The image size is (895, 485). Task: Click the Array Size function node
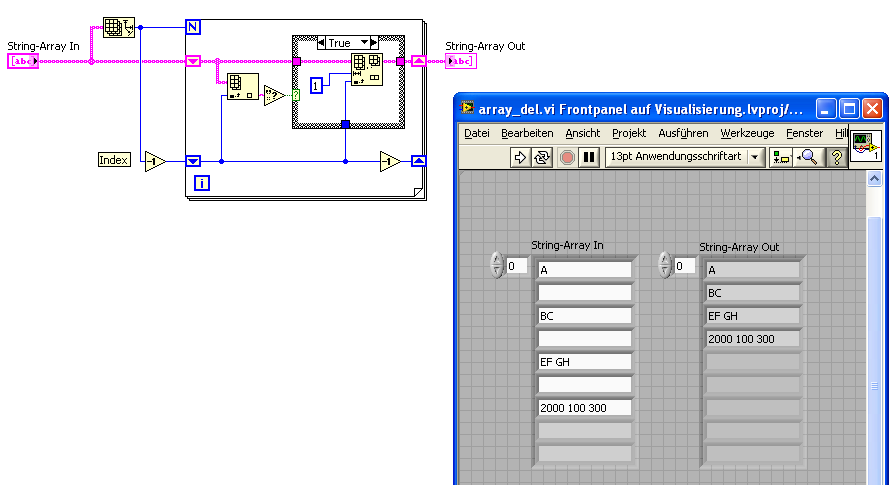[119, 27]
